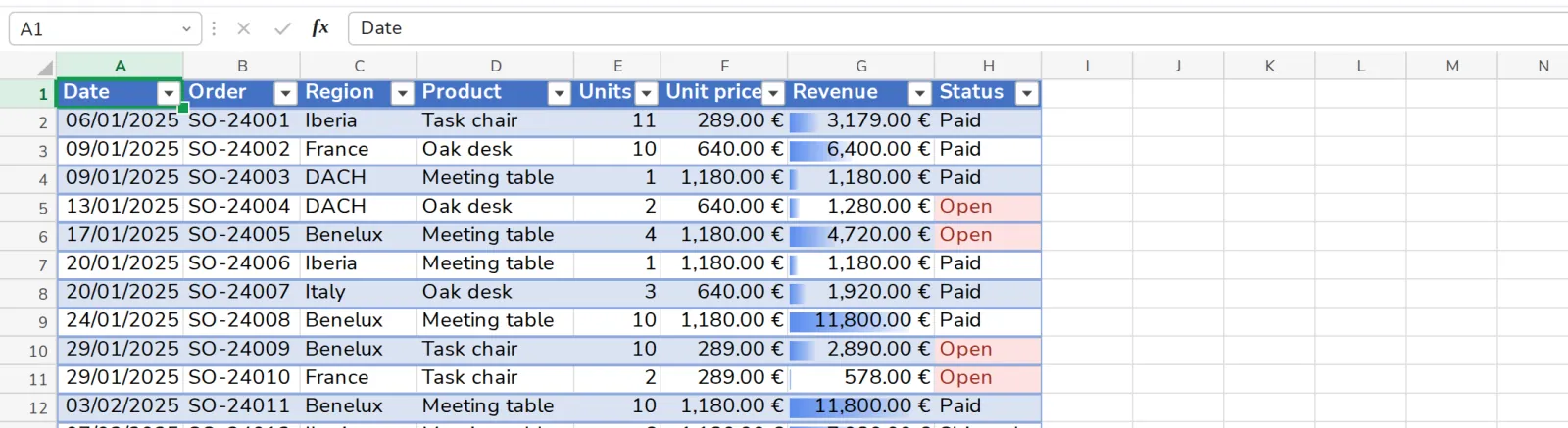Click the fx insert function icon
The image size is (1568, 428).
[x=320, y=28]
